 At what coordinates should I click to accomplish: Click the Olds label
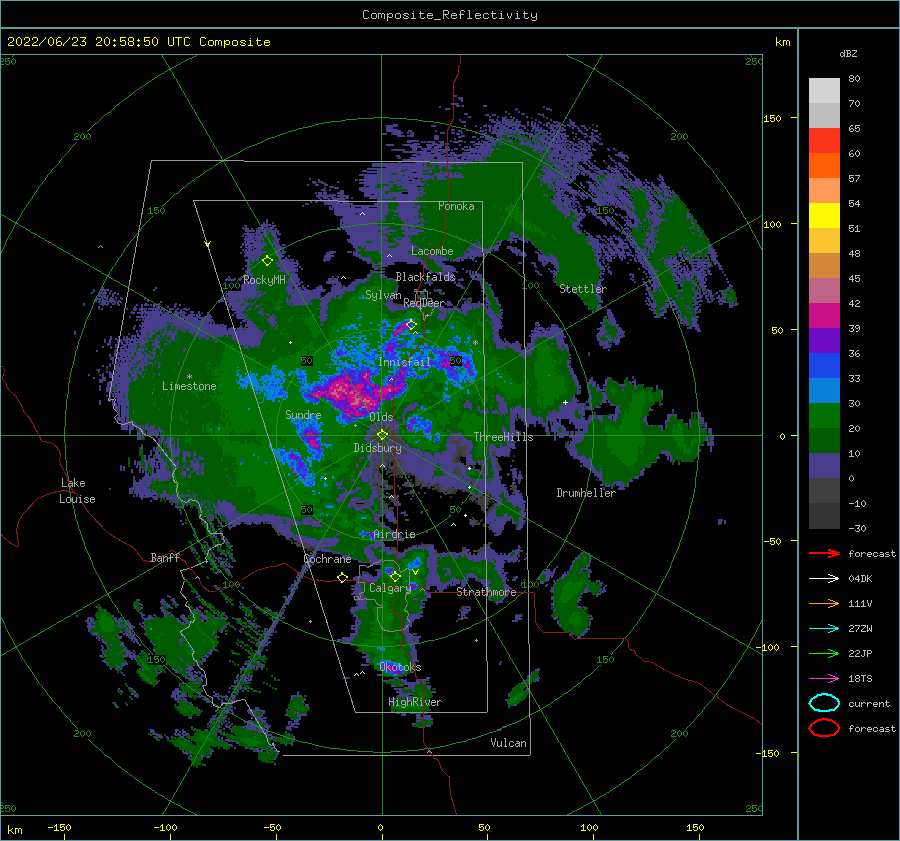click(x=381, y=417)
